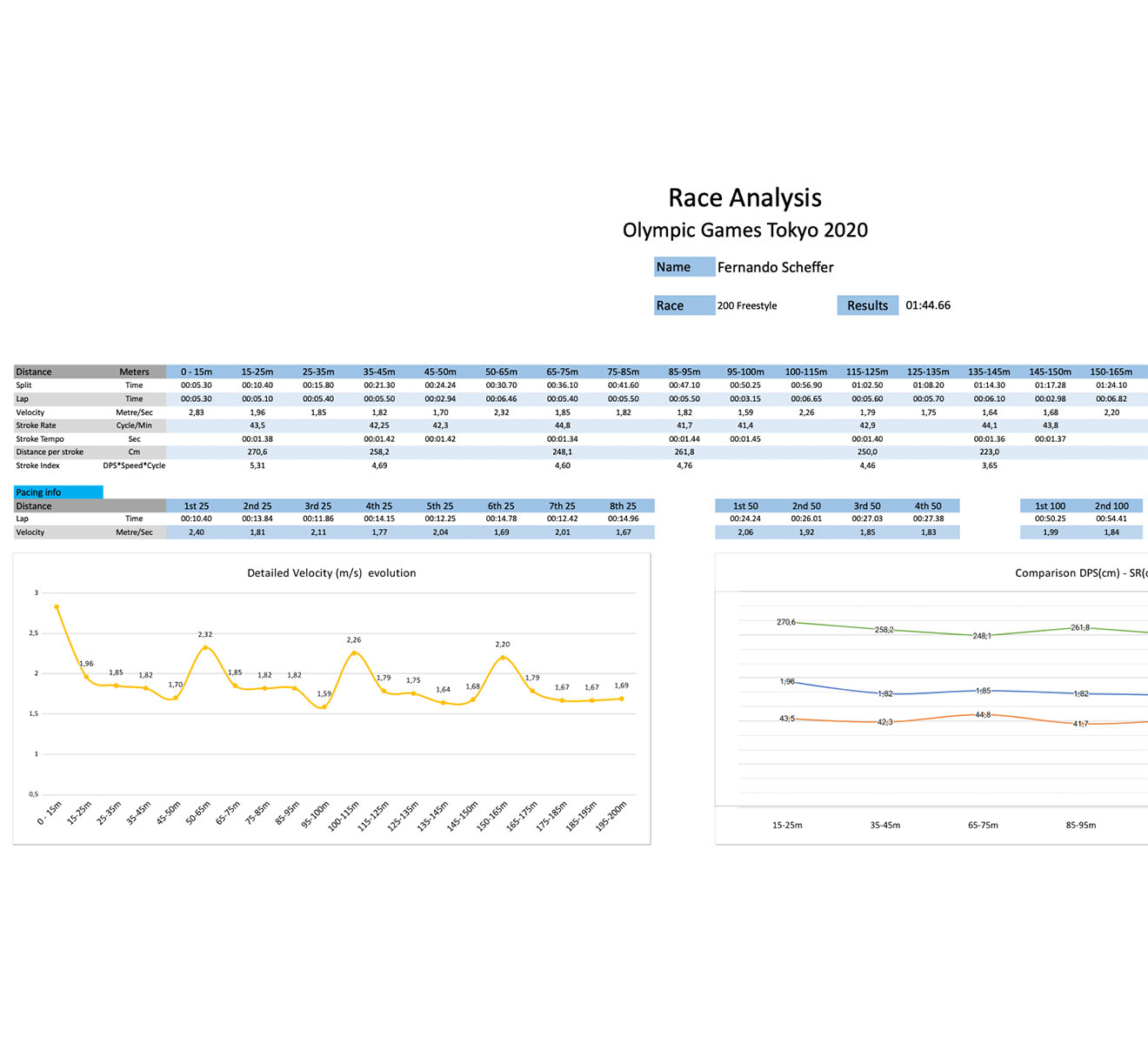Select the 2,32 data label on velocity chart

[205, 635]
